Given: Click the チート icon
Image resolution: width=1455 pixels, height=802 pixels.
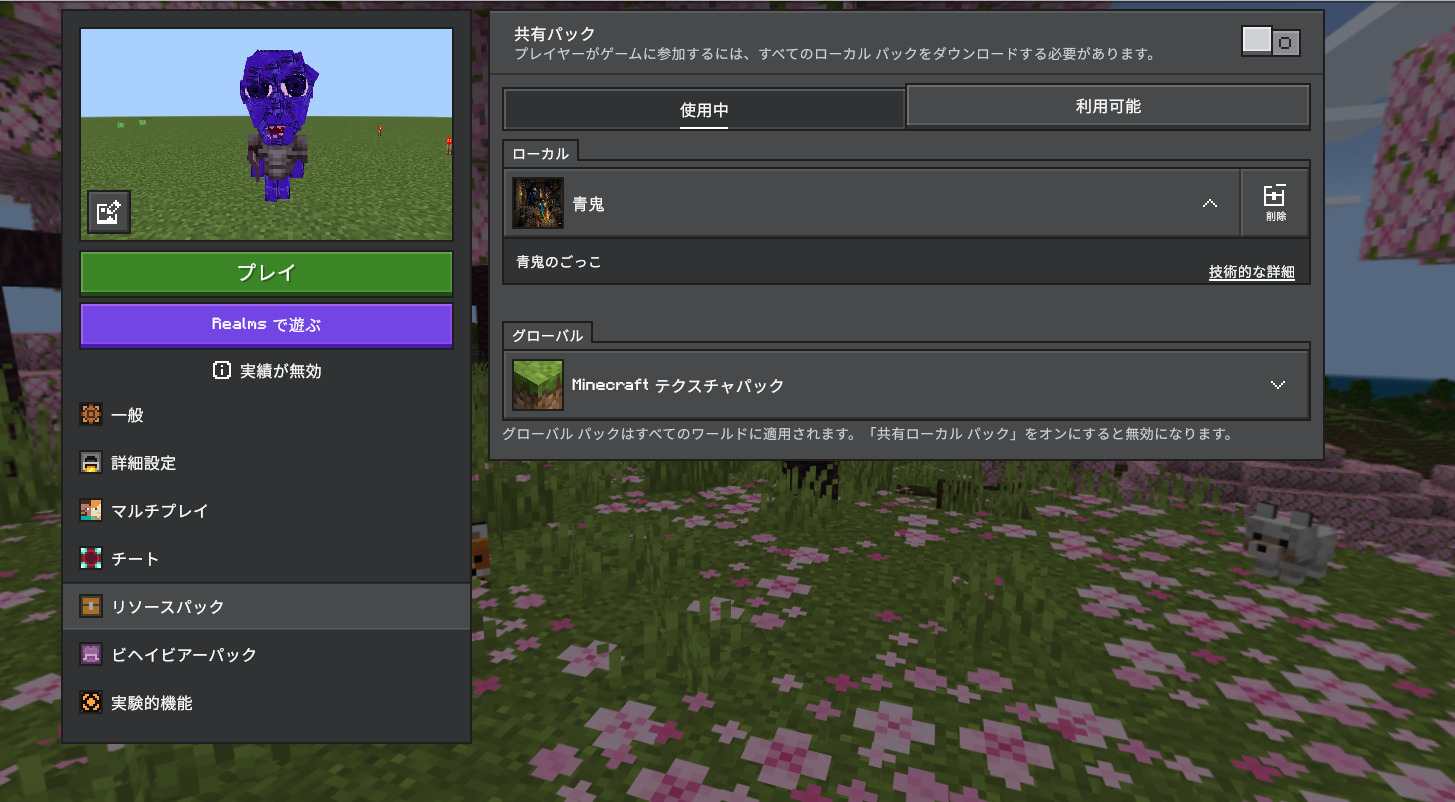Looking at the screenshot, I should [x=91, y=558].
